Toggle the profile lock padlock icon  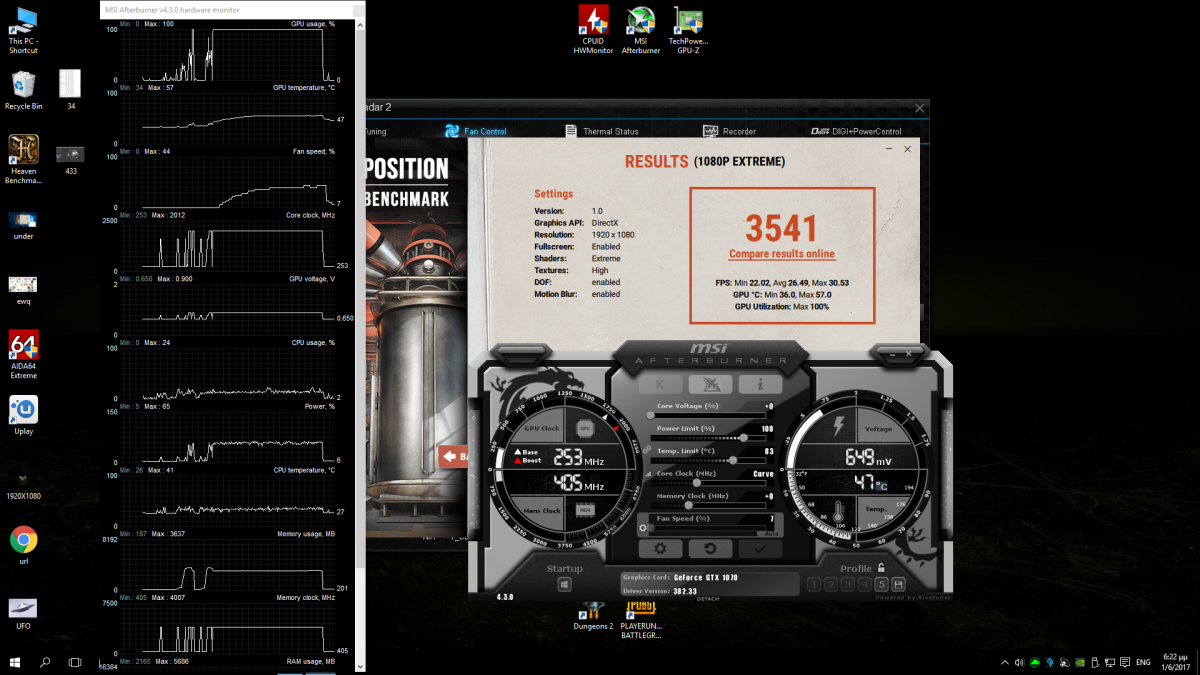881,568
